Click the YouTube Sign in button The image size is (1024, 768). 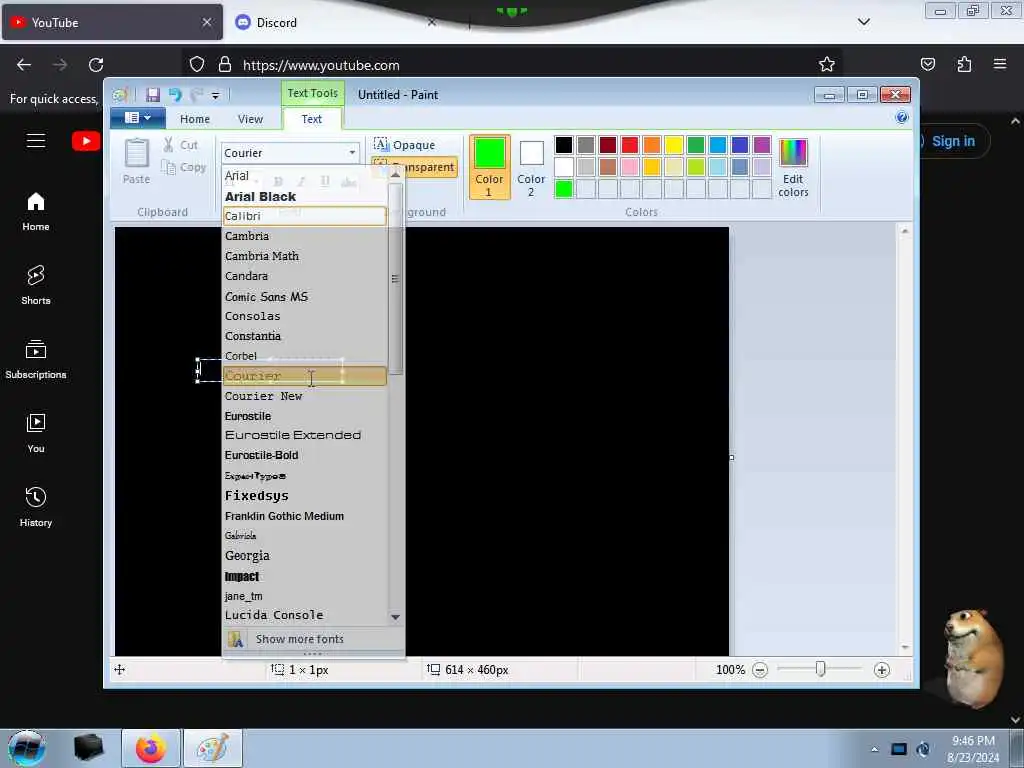pyautogui.click(x=953, y=141)
